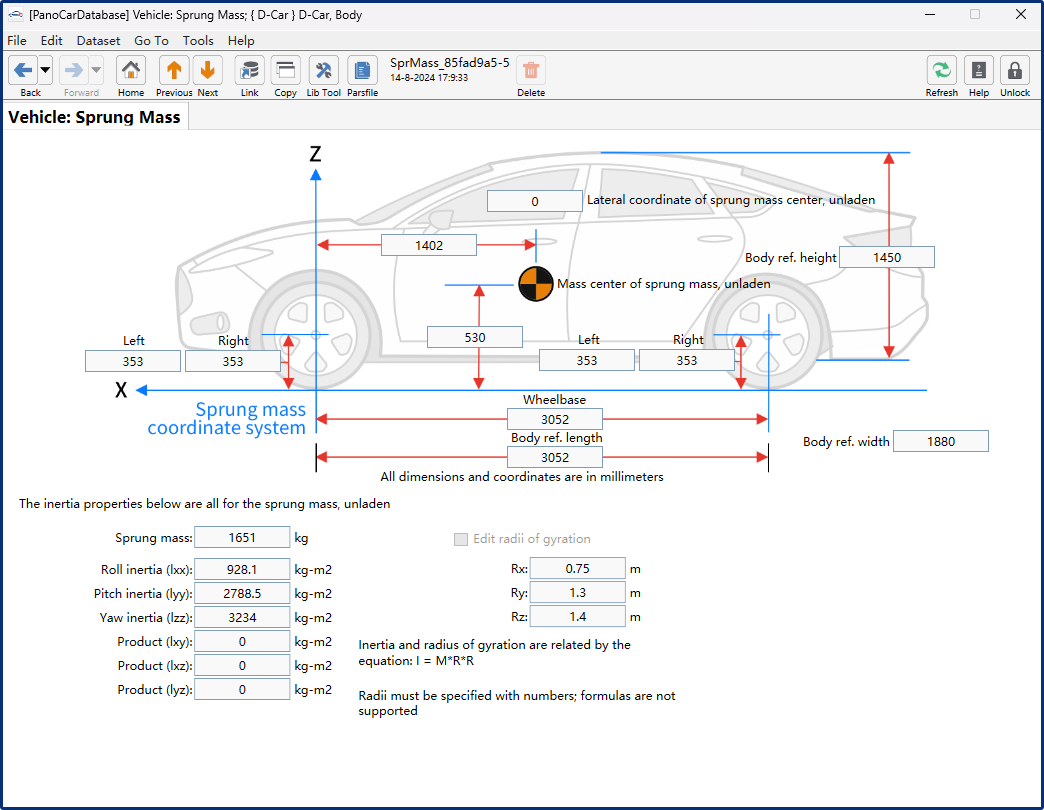Open the Go To menu

point(151,41)
